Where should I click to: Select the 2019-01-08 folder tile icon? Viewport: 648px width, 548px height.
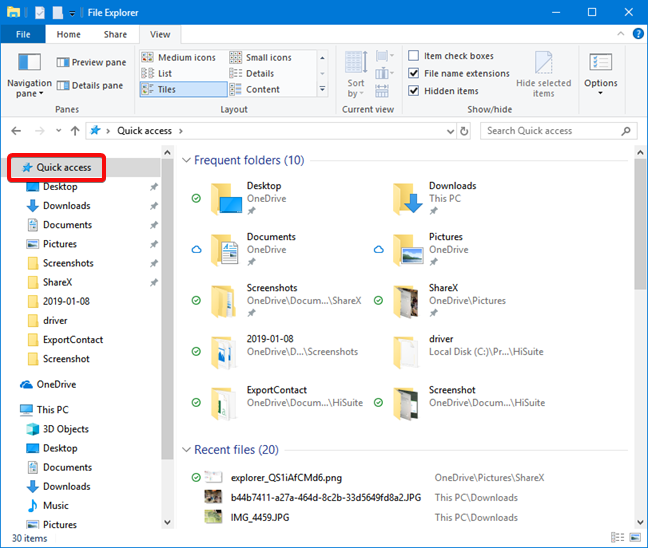tap(223, 352)
